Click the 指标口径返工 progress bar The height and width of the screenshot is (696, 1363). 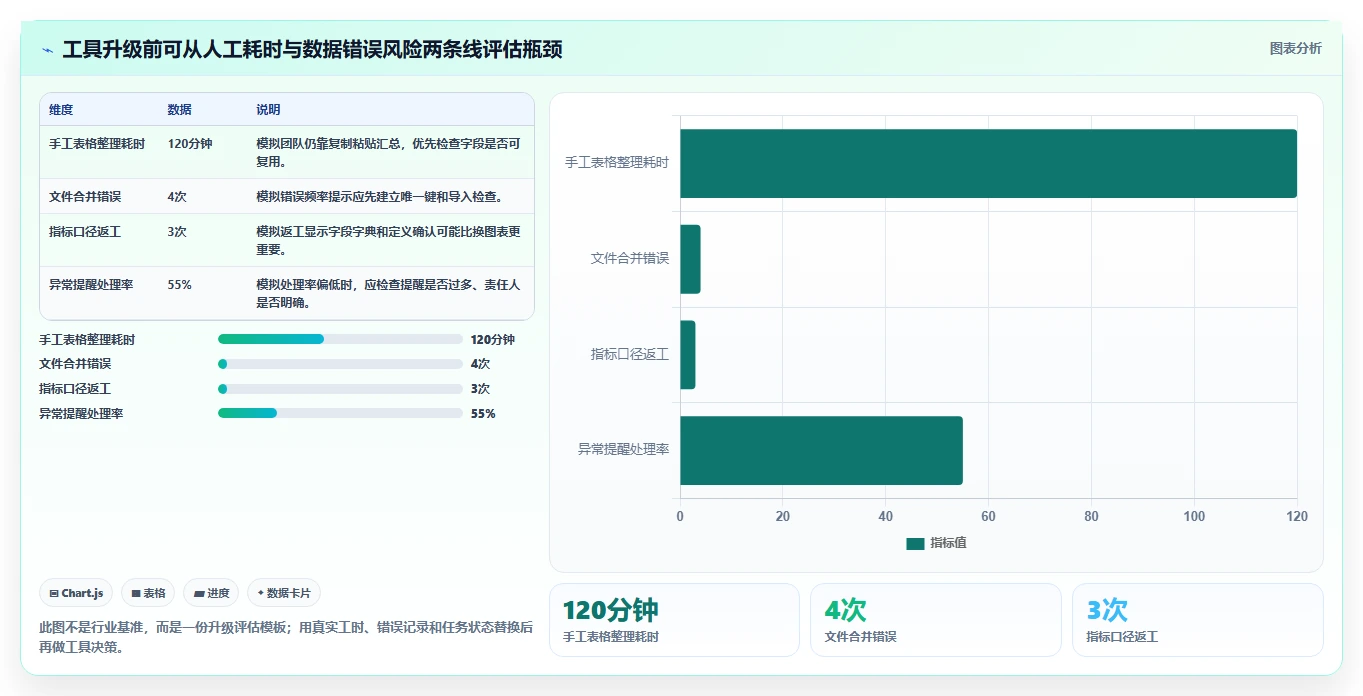(x=340, y=389)
